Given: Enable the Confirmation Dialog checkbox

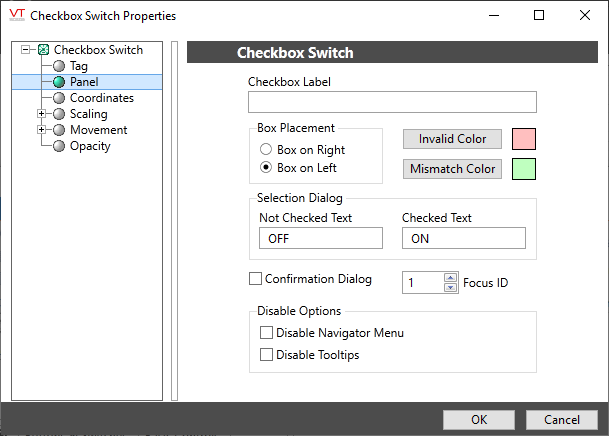Looking at the screenshot, I should click(255, 279).
